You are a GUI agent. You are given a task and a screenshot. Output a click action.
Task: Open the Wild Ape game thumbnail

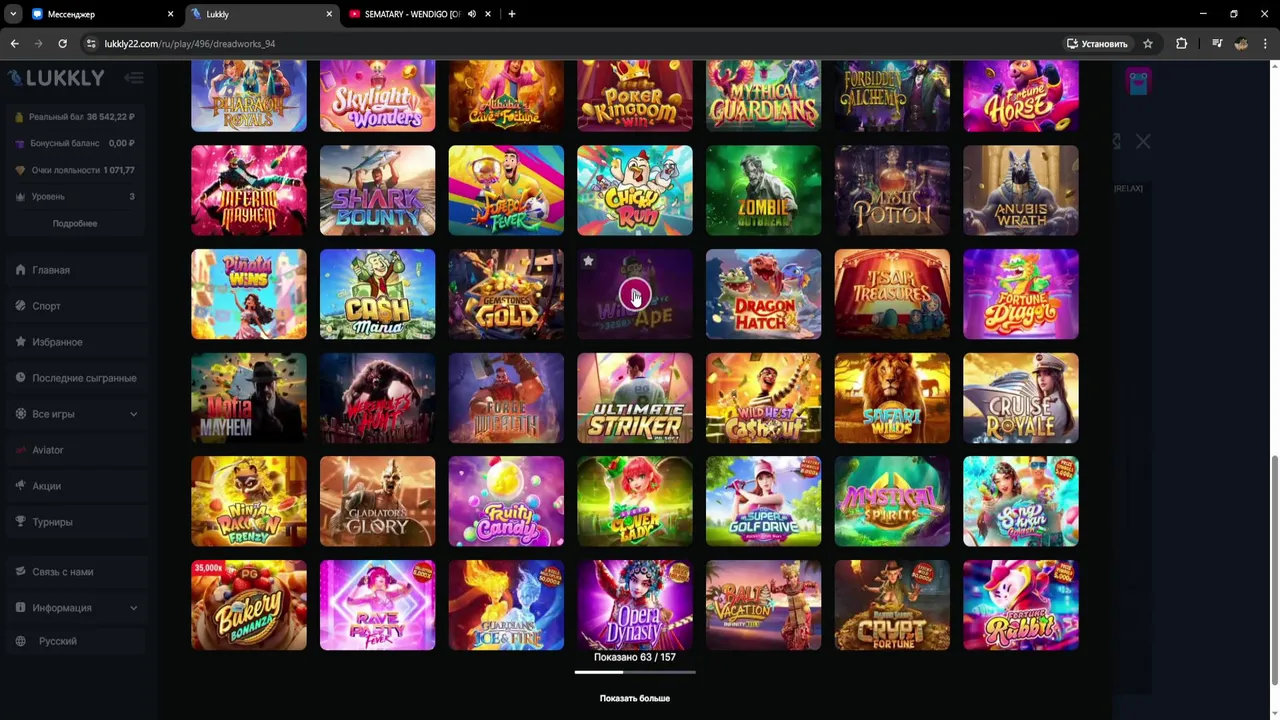(635, 294)
